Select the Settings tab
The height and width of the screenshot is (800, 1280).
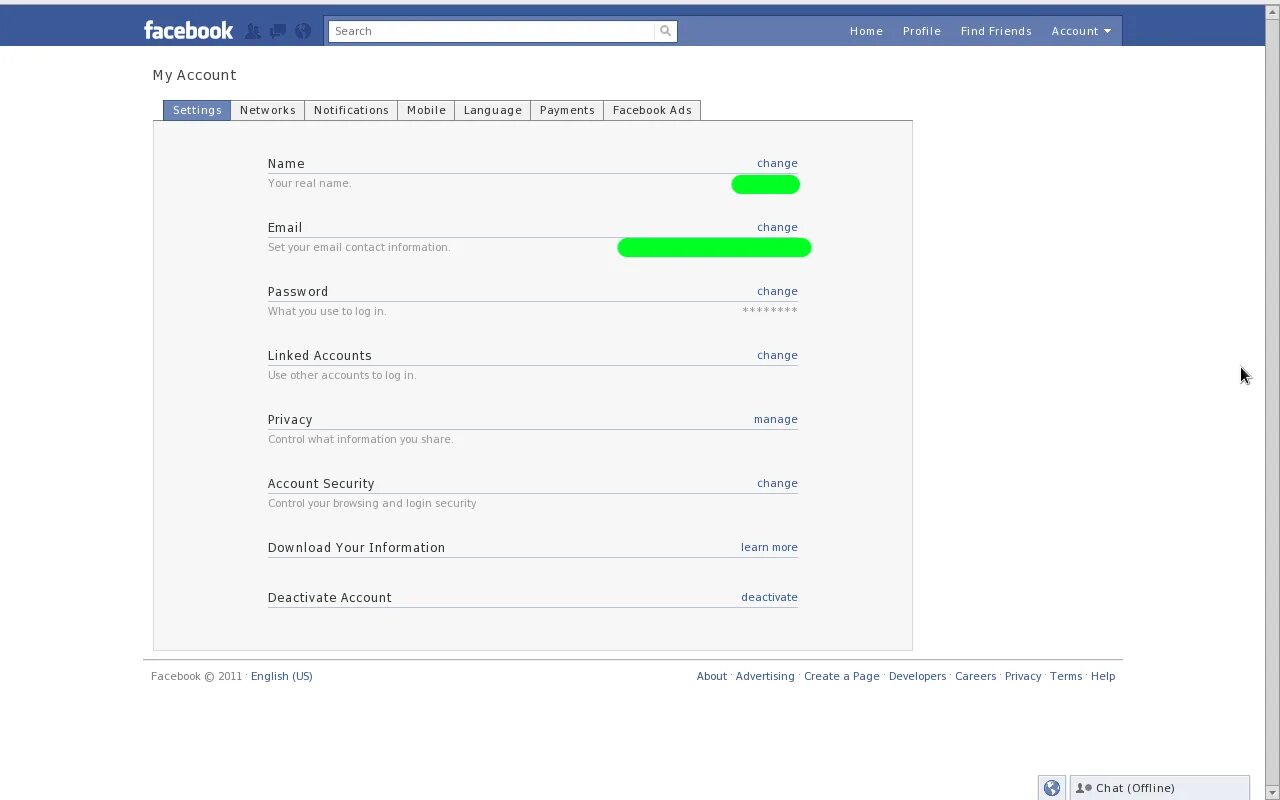[x=197, y=110]
